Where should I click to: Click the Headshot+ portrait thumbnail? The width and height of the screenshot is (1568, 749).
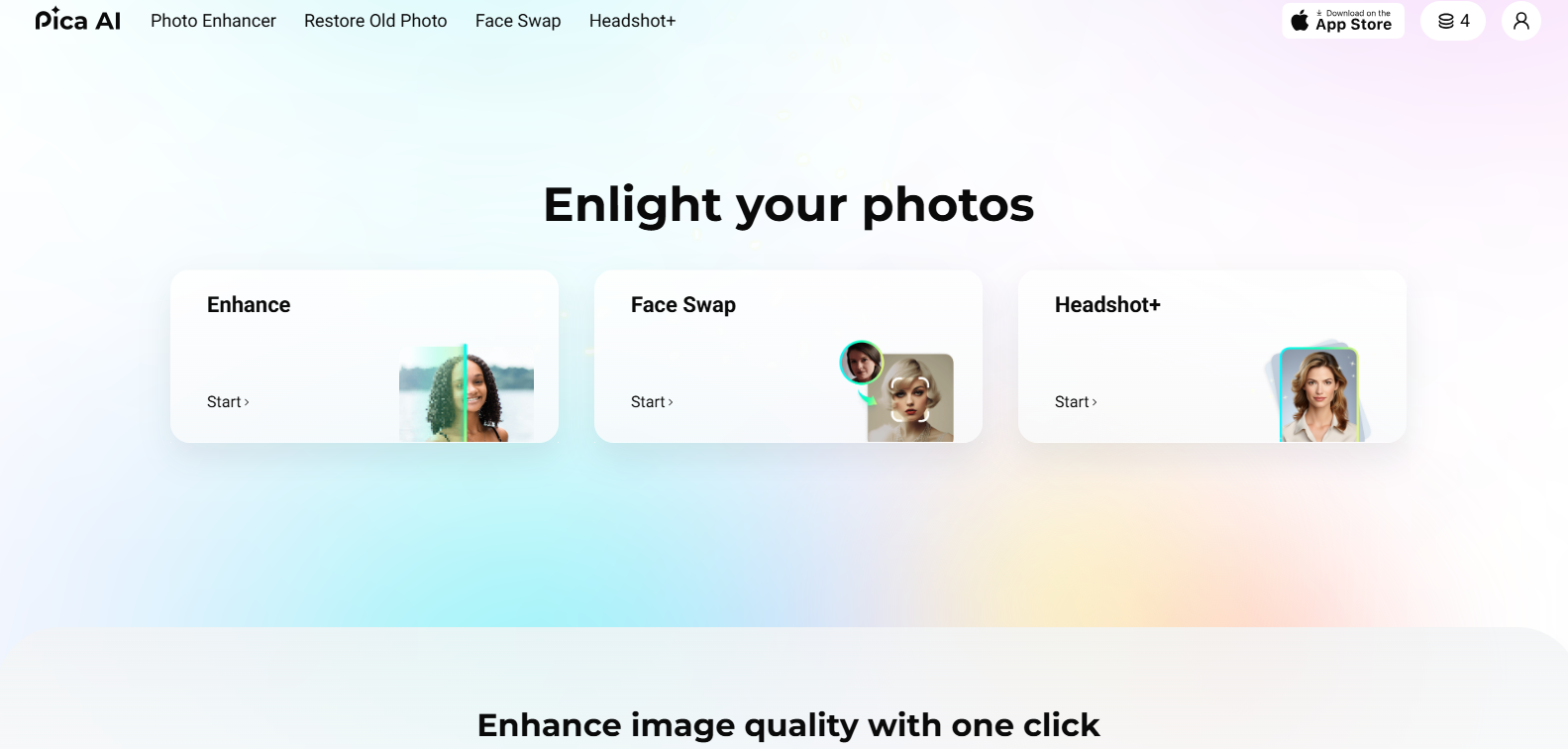coord(1317,394)
